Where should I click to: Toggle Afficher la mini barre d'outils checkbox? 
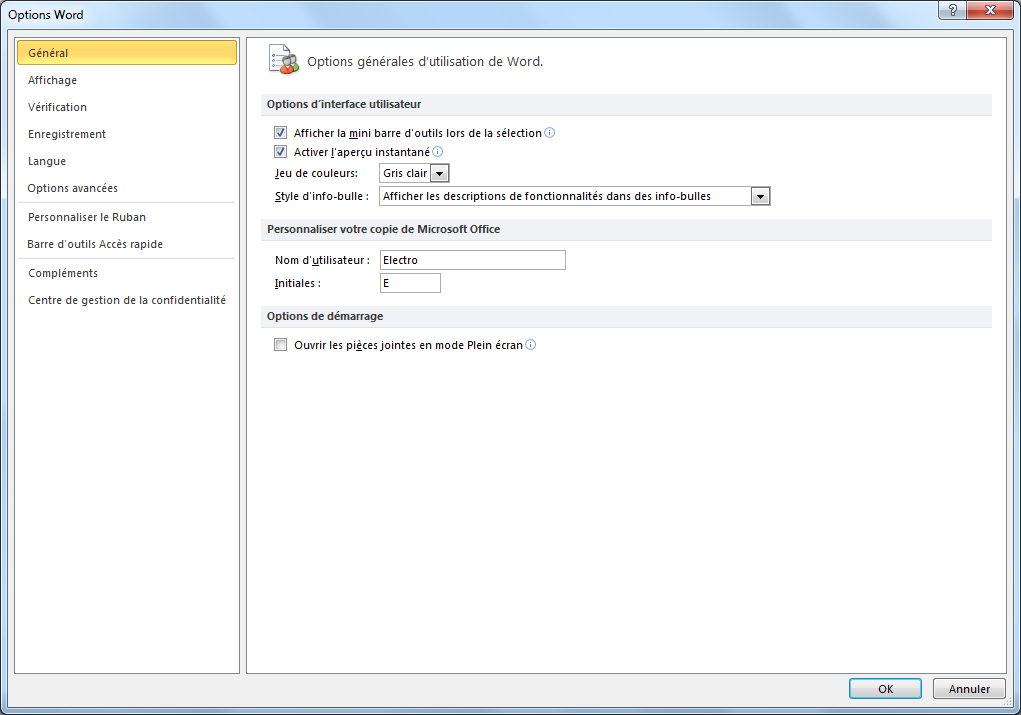click(280, 132)
